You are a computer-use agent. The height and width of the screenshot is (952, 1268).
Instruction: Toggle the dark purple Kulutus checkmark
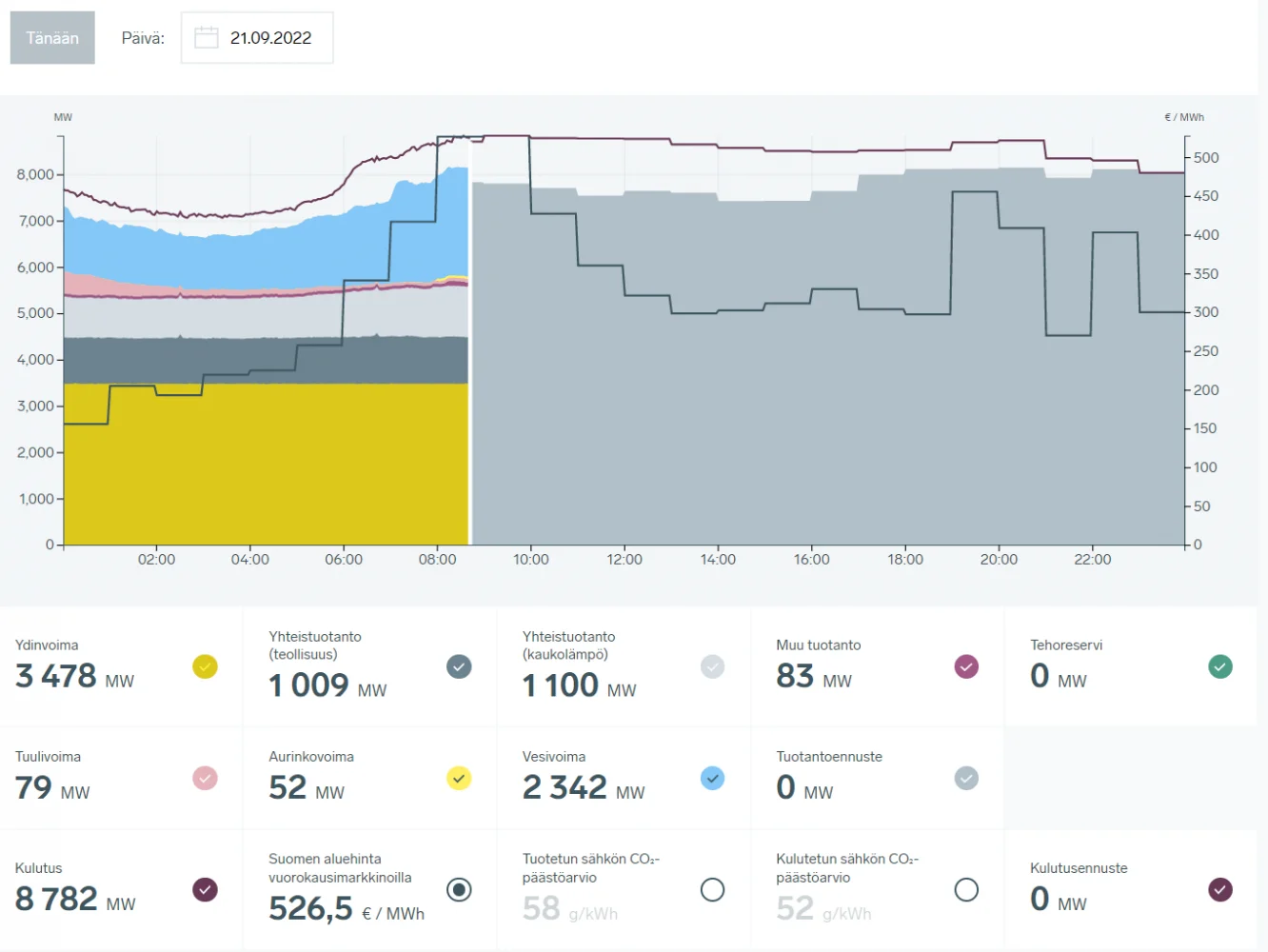[205, 889]
